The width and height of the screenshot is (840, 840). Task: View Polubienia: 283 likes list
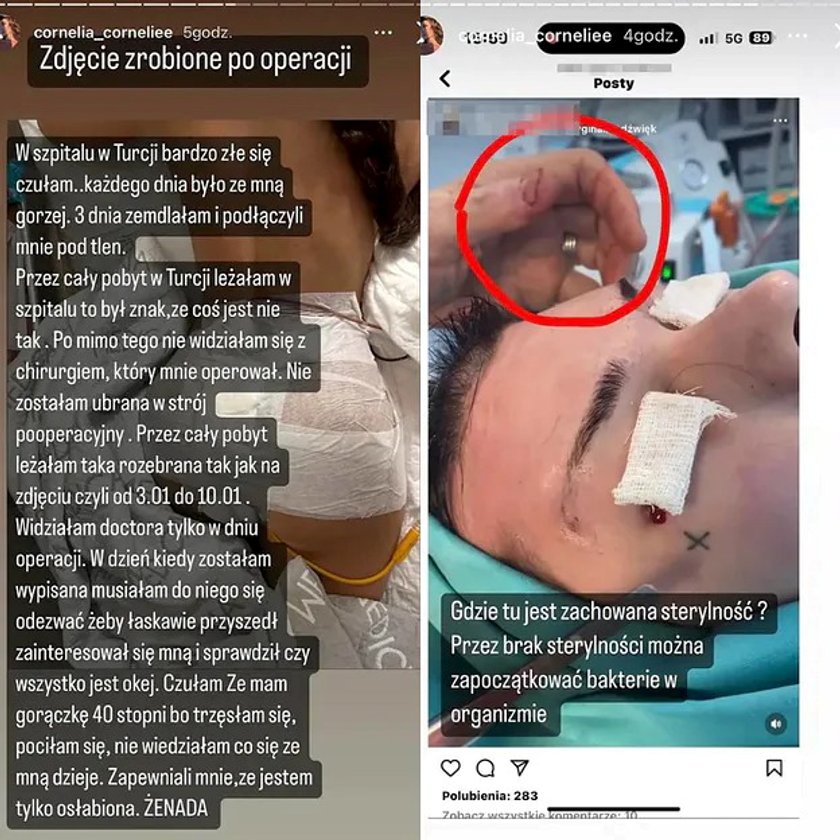tap(490, 796)
